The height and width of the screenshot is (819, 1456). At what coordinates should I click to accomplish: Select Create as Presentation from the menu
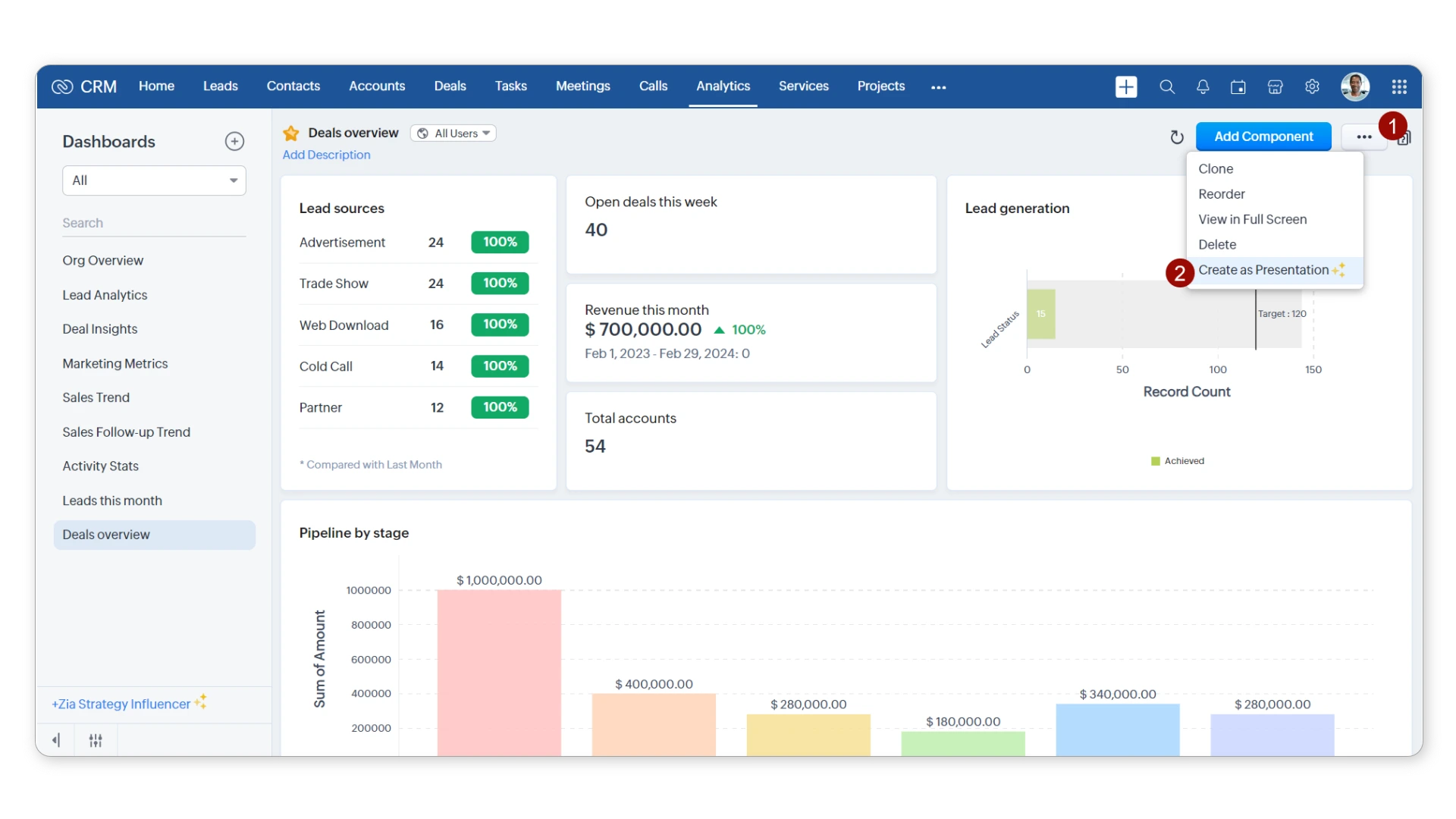coord(1265,270)
